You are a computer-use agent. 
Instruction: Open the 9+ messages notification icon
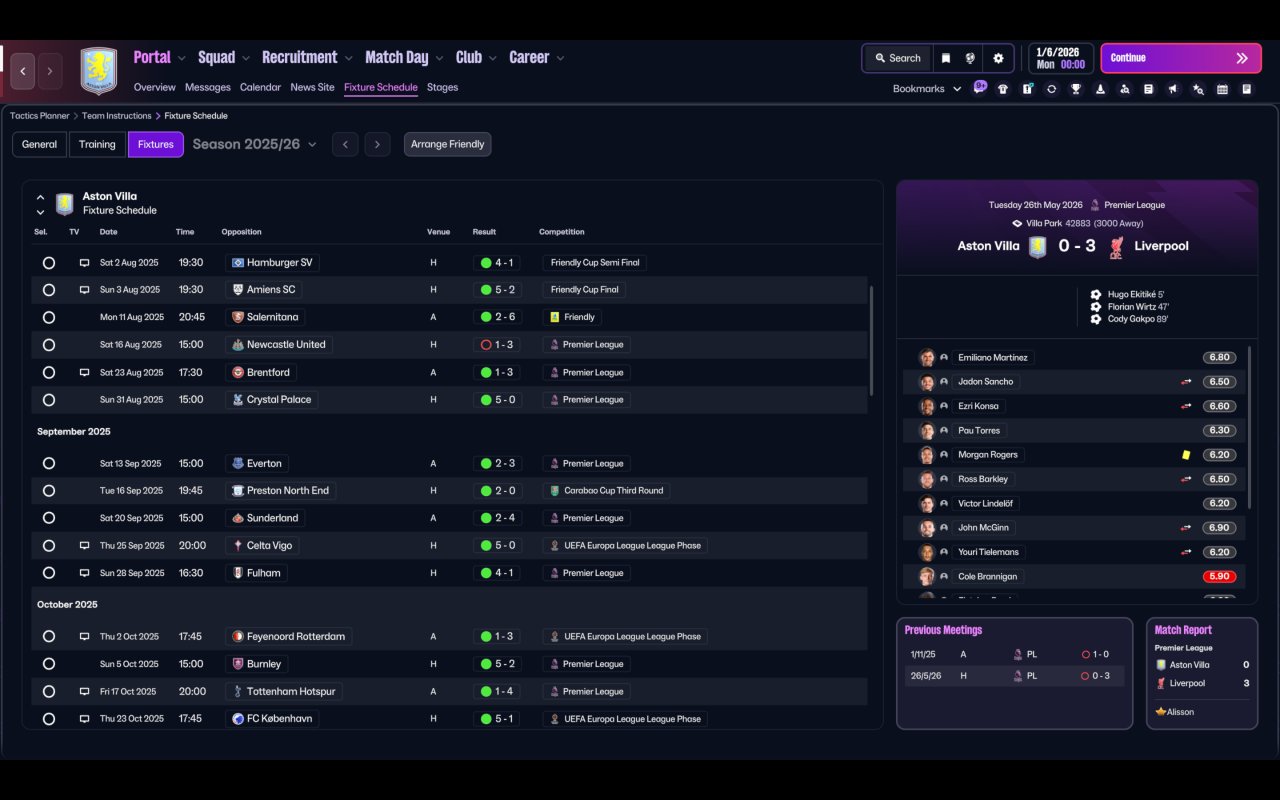[980, 87]
